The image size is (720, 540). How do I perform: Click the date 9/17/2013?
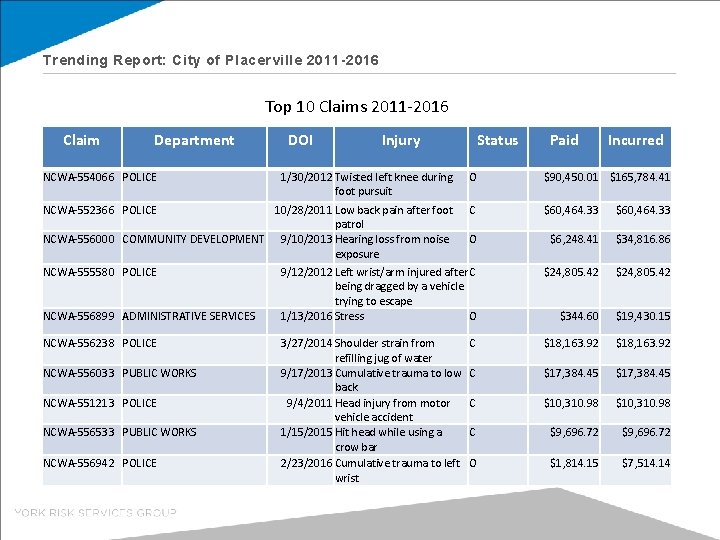[x=306, y=373]
